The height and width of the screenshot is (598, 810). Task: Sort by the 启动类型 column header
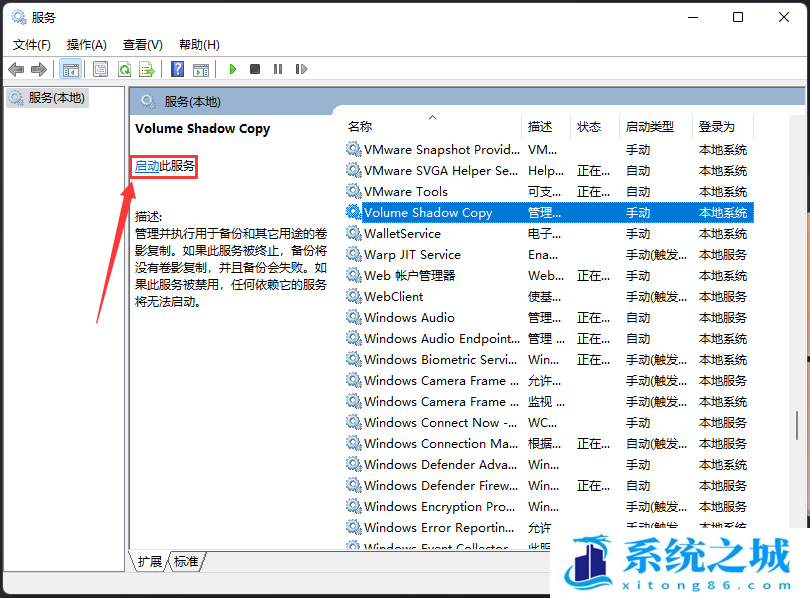[x=656, y=127]
